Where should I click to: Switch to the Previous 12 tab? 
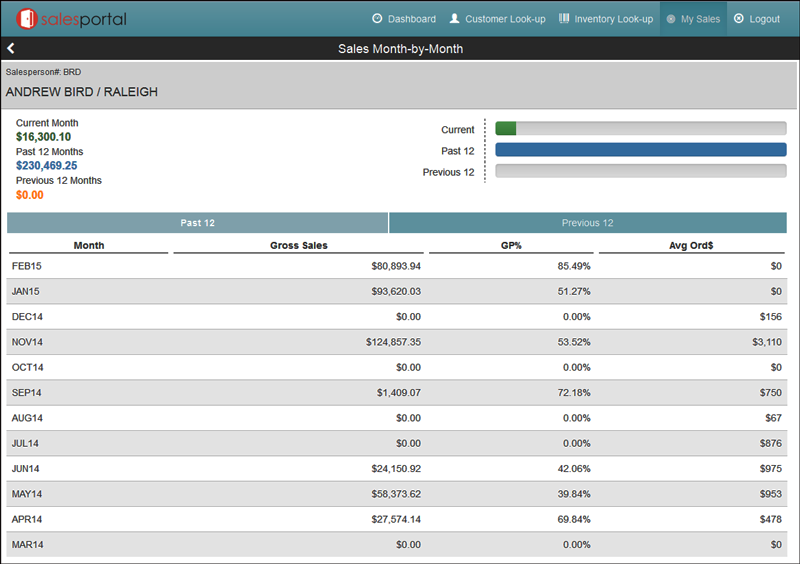(587, 223)
